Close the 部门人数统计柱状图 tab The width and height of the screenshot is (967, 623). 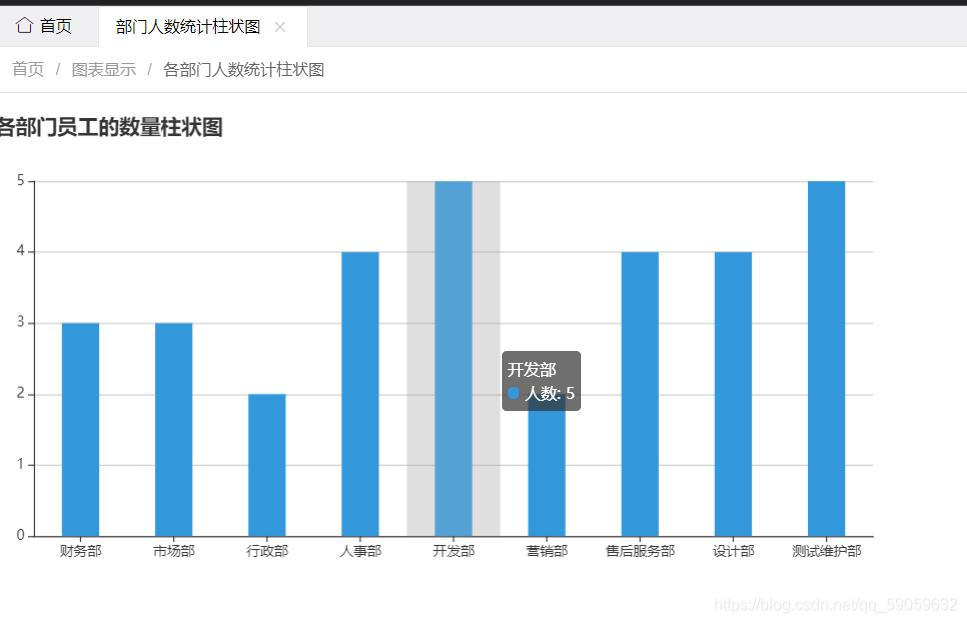280,27
